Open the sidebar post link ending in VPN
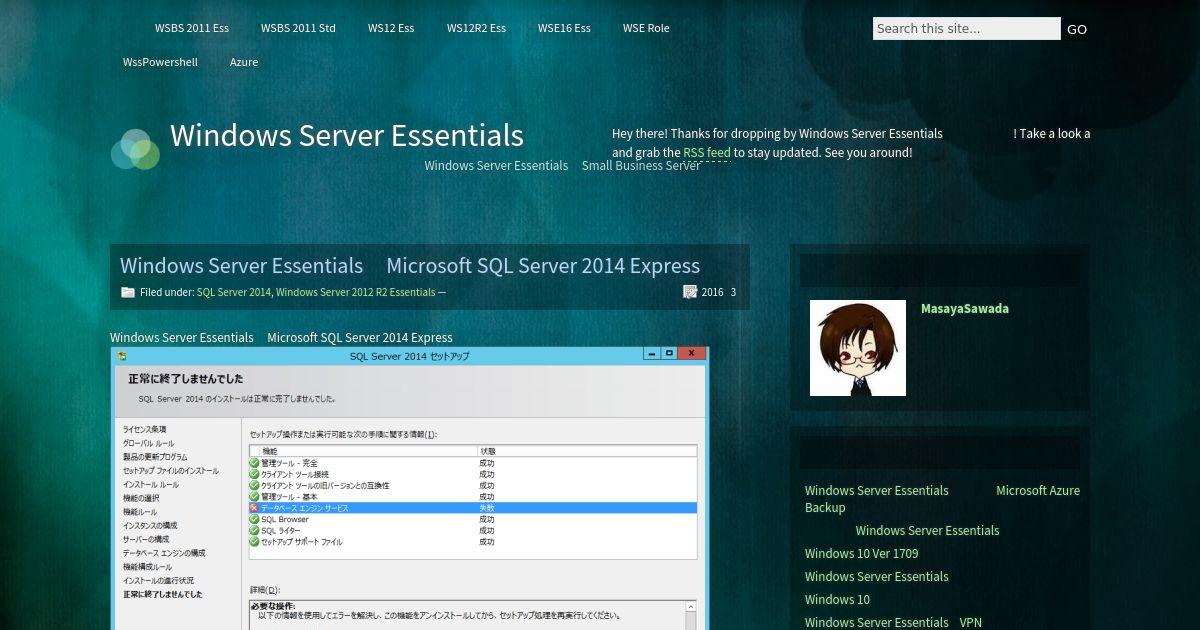 click(x=894, y=622)
